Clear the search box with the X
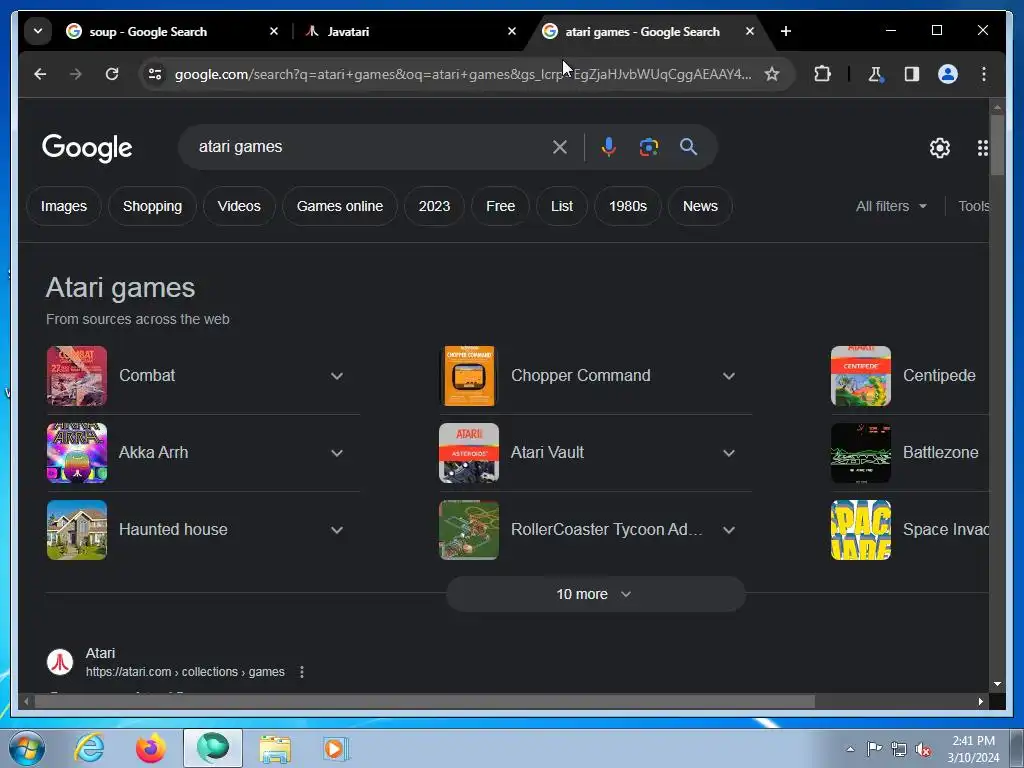 [x=560, y=147]
